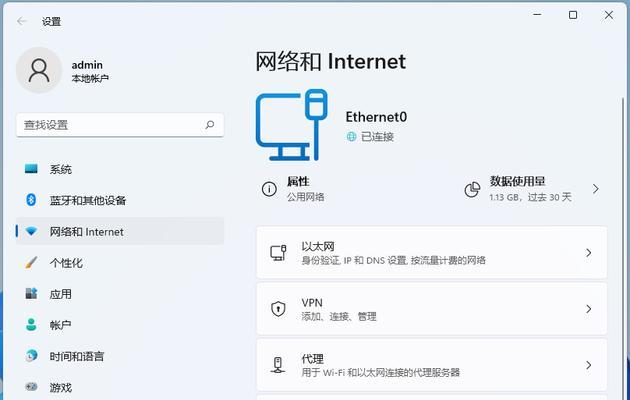Click the 应用 apps icon
This screenshot has height=400, width=630.
(x=31, y=294)
